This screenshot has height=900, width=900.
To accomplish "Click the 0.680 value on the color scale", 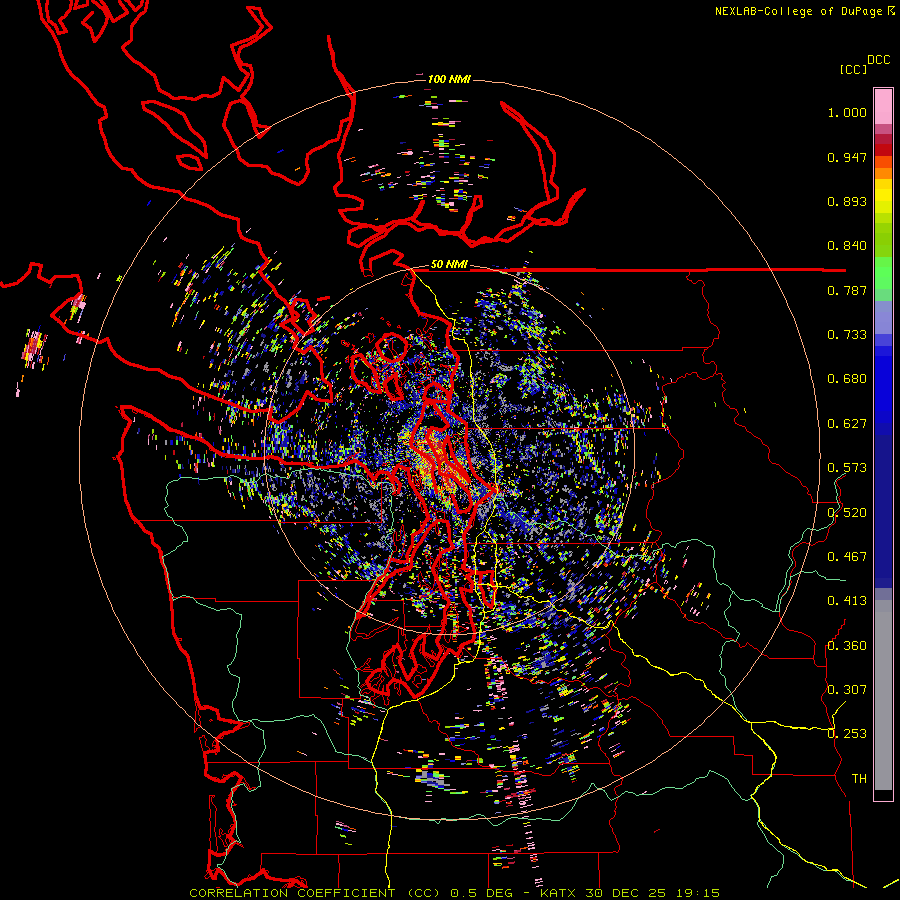I will [x=847, y=379].
